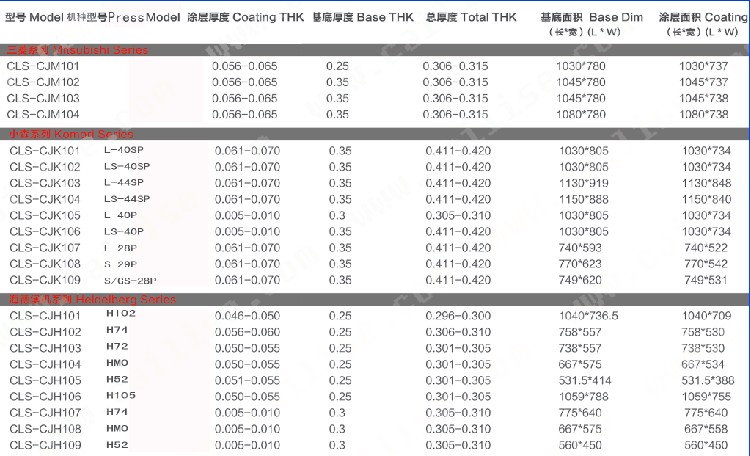750x456 pixels.
Task: Click the CLS-CJM103 model cell
Action: click(43, 99)
